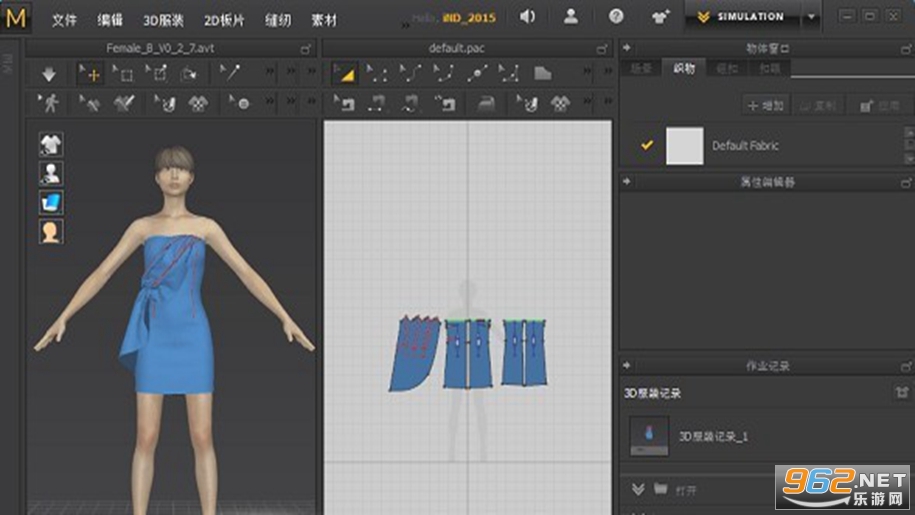Click the fabric list scroll-down arrow

[909, 158]
